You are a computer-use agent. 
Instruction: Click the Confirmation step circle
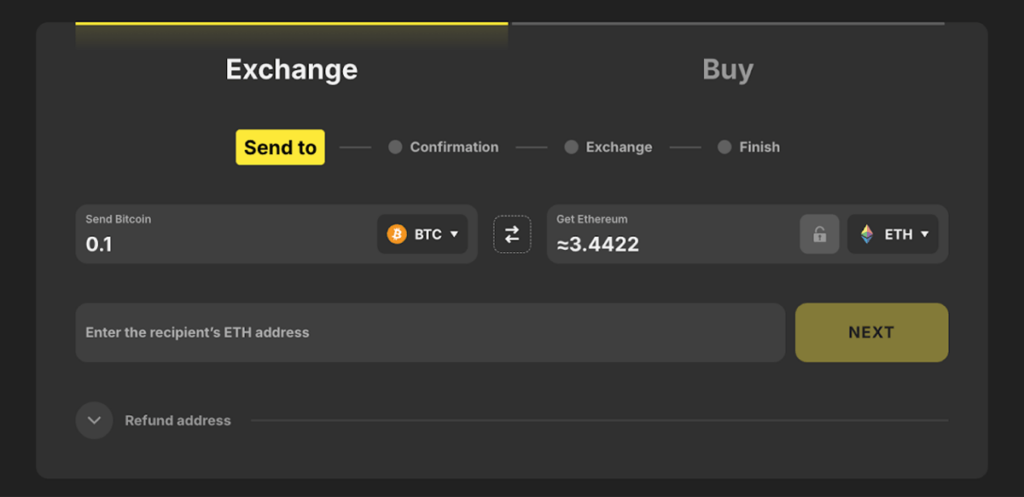[395, 147]
